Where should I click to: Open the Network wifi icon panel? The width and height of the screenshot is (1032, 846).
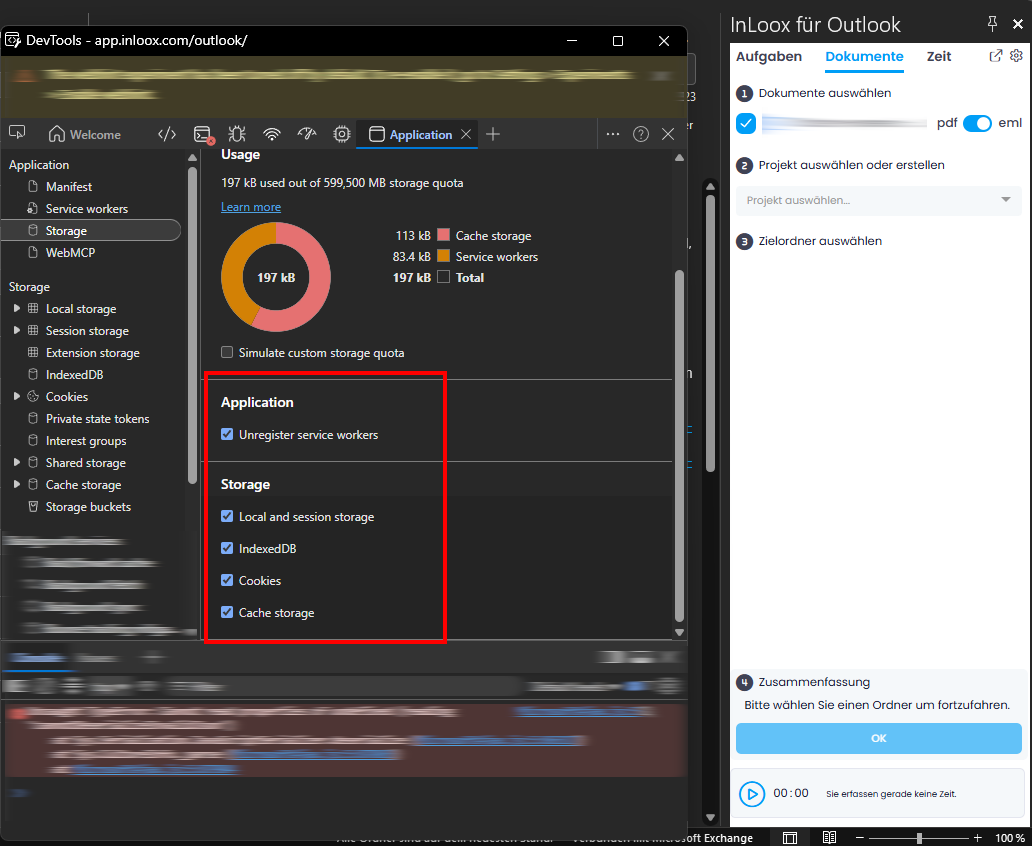tap(272, 134)
